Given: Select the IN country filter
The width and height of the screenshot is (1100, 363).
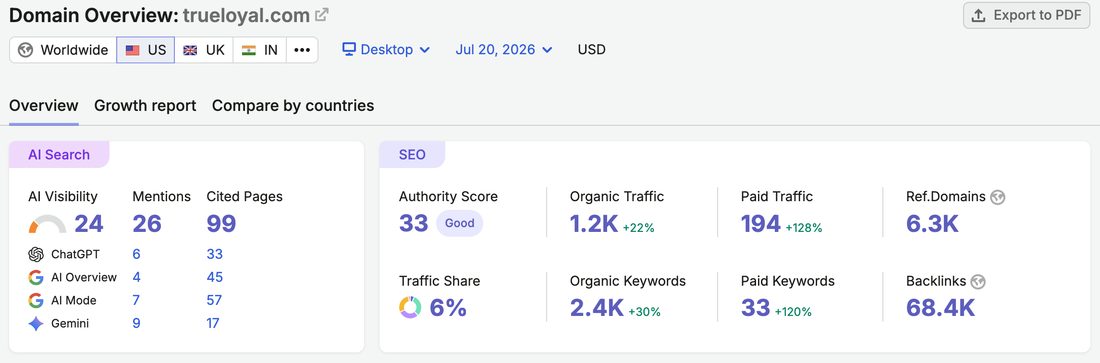Looking at the screenshot, I should (x=260, y=50).
